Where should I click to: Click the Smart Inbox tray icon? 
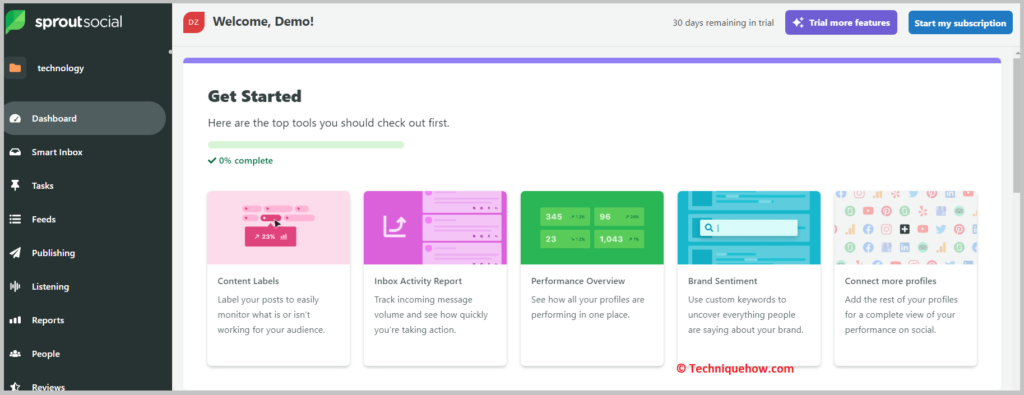pos(15,152)
